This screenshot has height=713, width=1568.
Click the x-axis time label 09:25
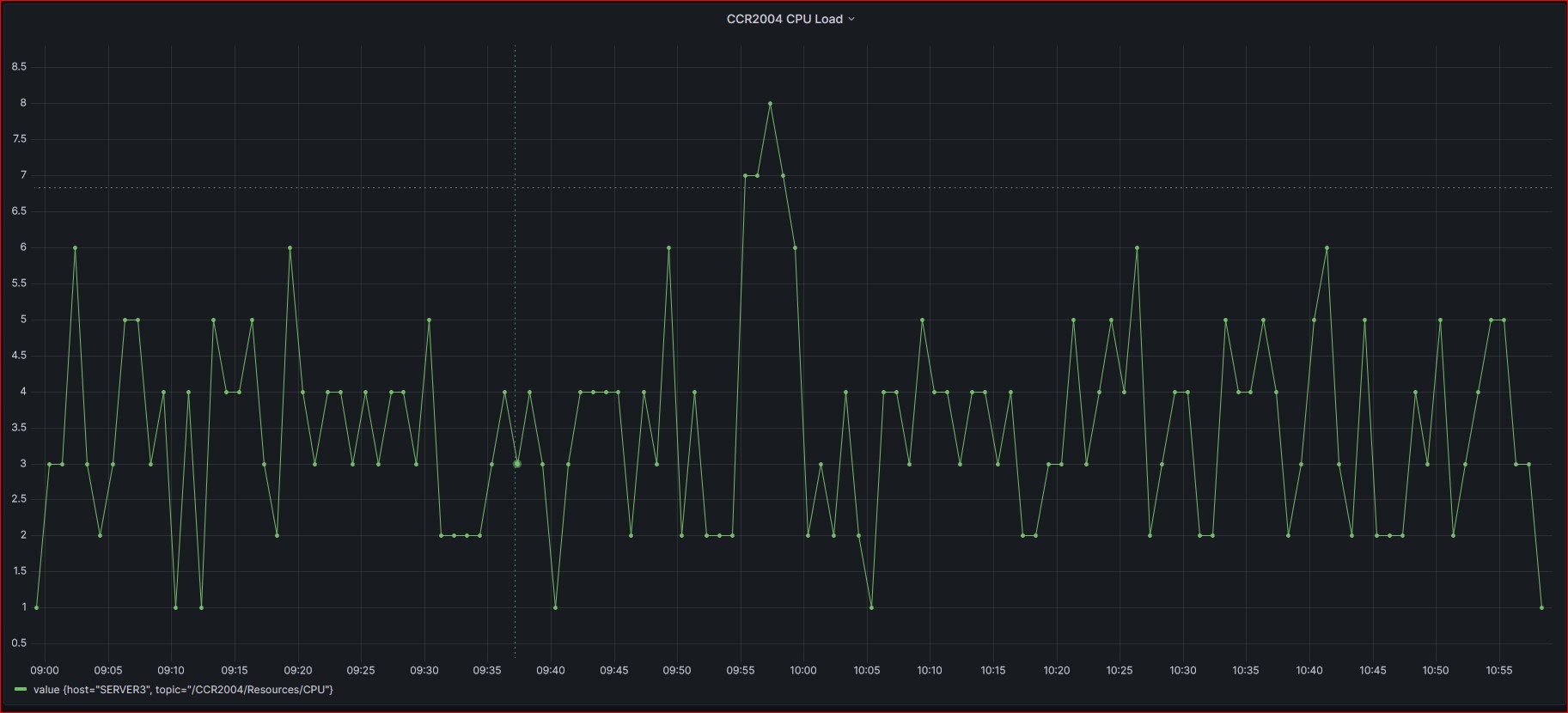[361, 670]
